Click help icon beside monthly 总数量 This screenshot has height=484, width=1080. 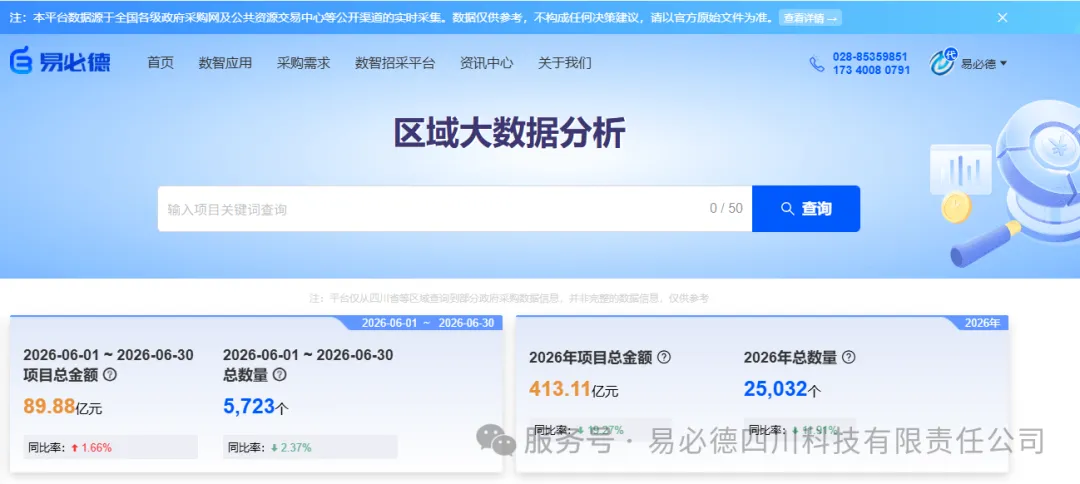(279, 375)
